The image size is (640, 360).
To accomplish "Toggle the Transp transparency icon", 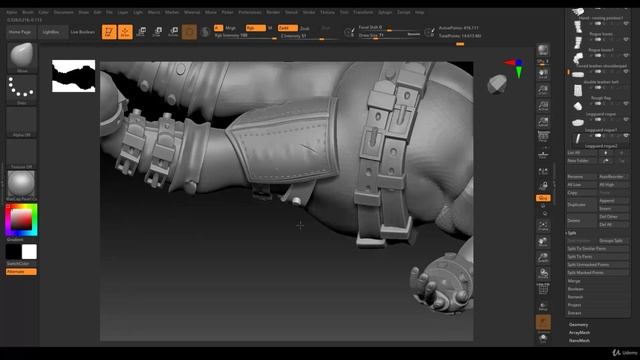I will 543,306.
